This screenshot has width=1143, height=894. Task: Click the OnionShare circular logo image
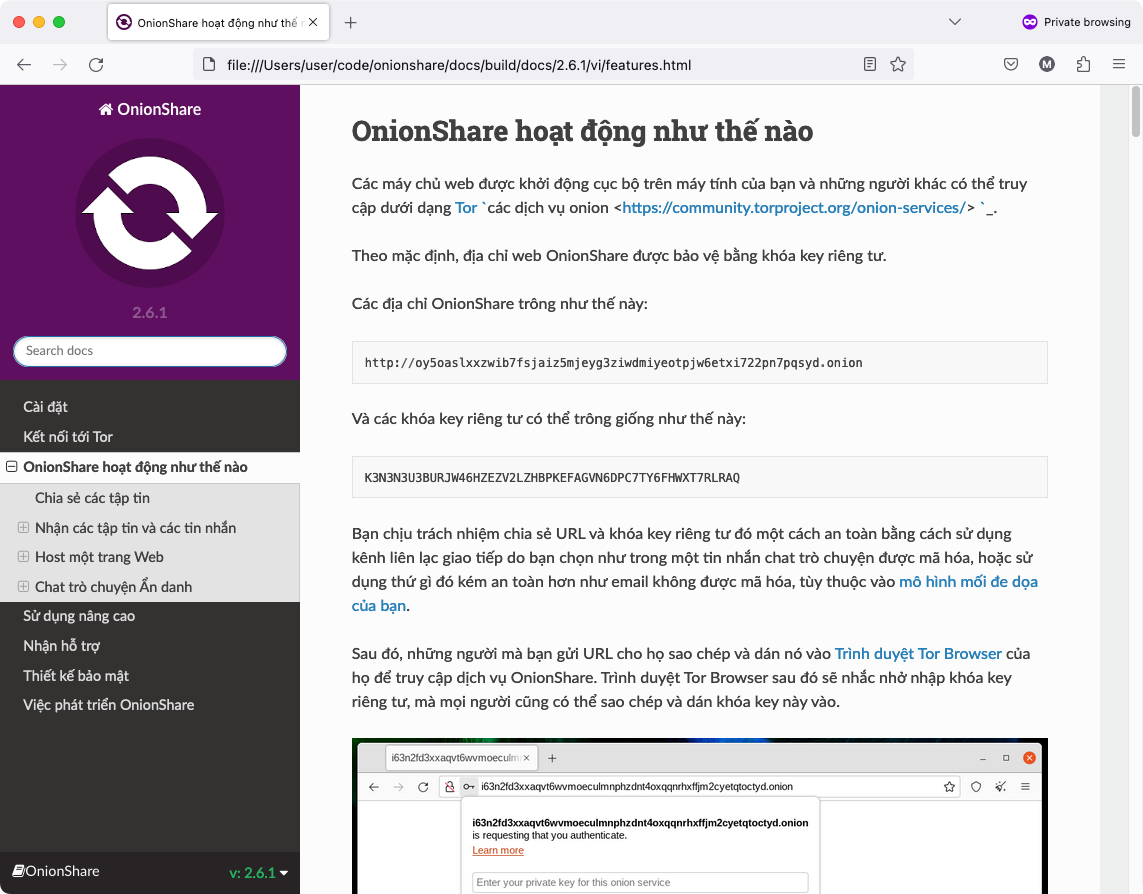click(150, 213)
